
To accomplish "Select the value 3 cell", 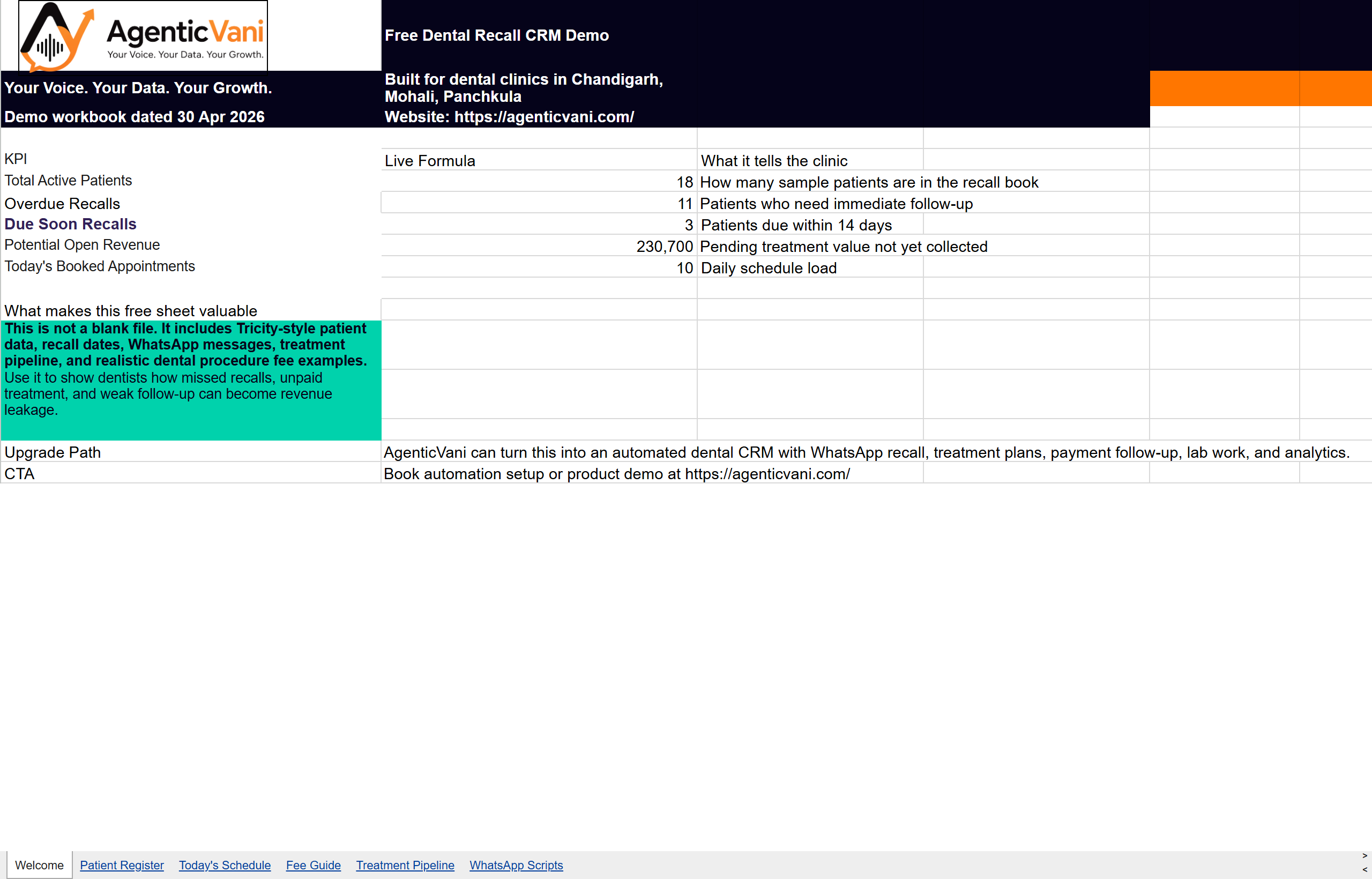I will (539, 225).
